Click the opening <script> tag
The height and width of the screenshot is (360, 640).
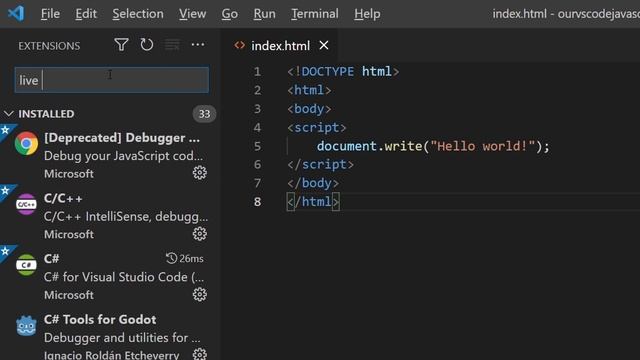pyautogui.click(x=317, y=127)
